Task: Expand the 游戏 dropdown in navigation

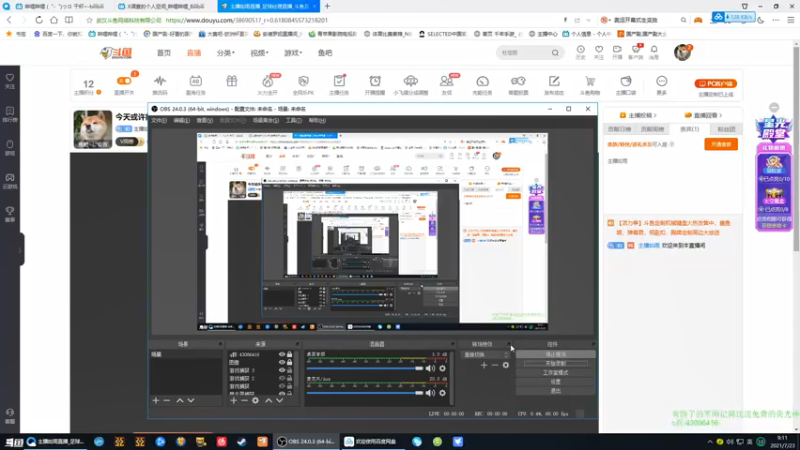Action: (x=293, y=53)
